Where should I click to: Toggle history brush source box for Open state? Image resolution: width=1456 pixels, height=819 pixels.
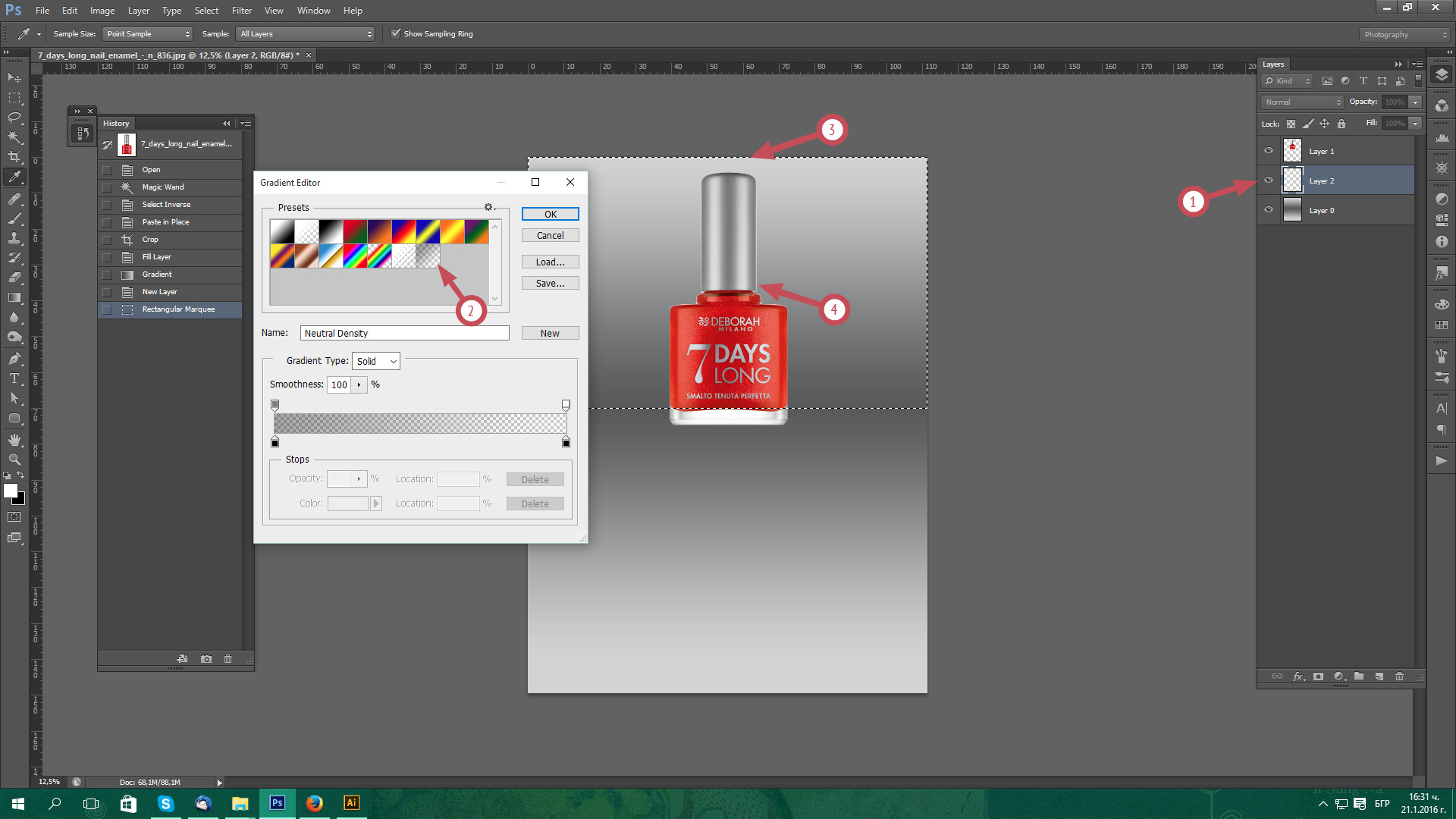coord(107,170)
